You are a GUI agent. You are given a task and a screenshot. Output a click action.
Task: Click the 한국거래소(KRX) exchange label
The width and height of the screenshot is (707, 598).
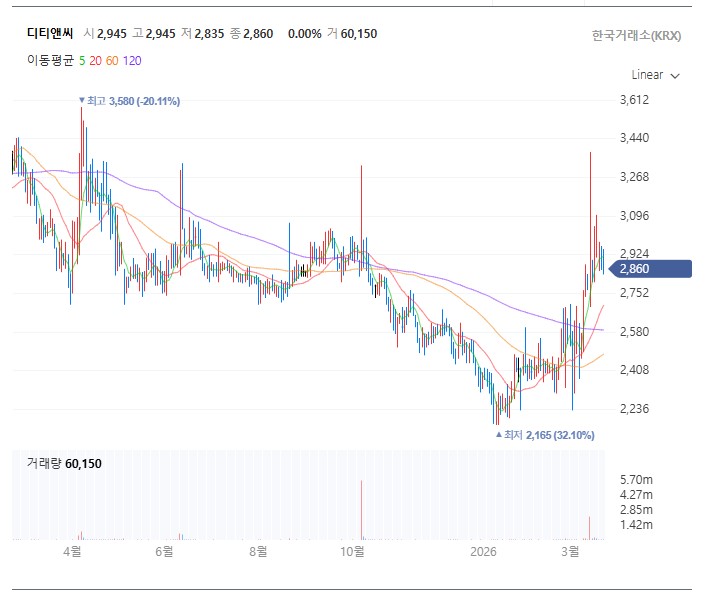636,36
